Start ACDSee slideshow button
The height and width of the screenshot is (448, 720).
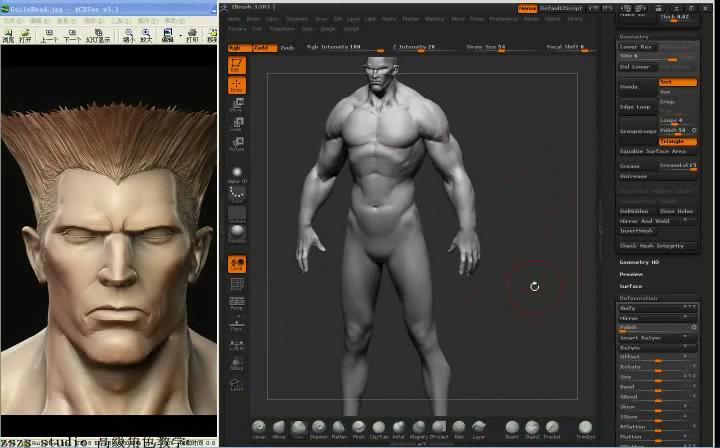pyautogui.click(x=98, y=35)
